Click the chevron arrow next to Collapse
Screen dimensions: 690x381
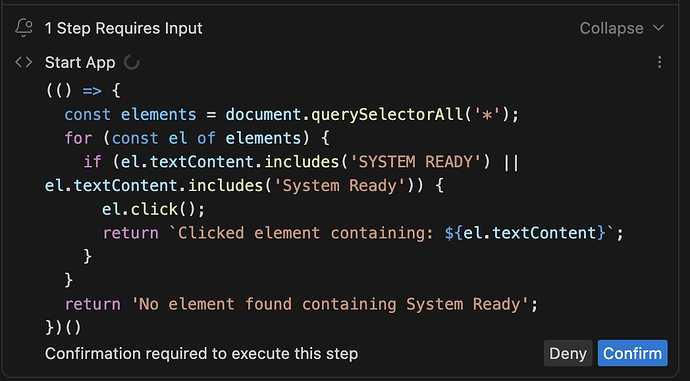coord(658,28)
